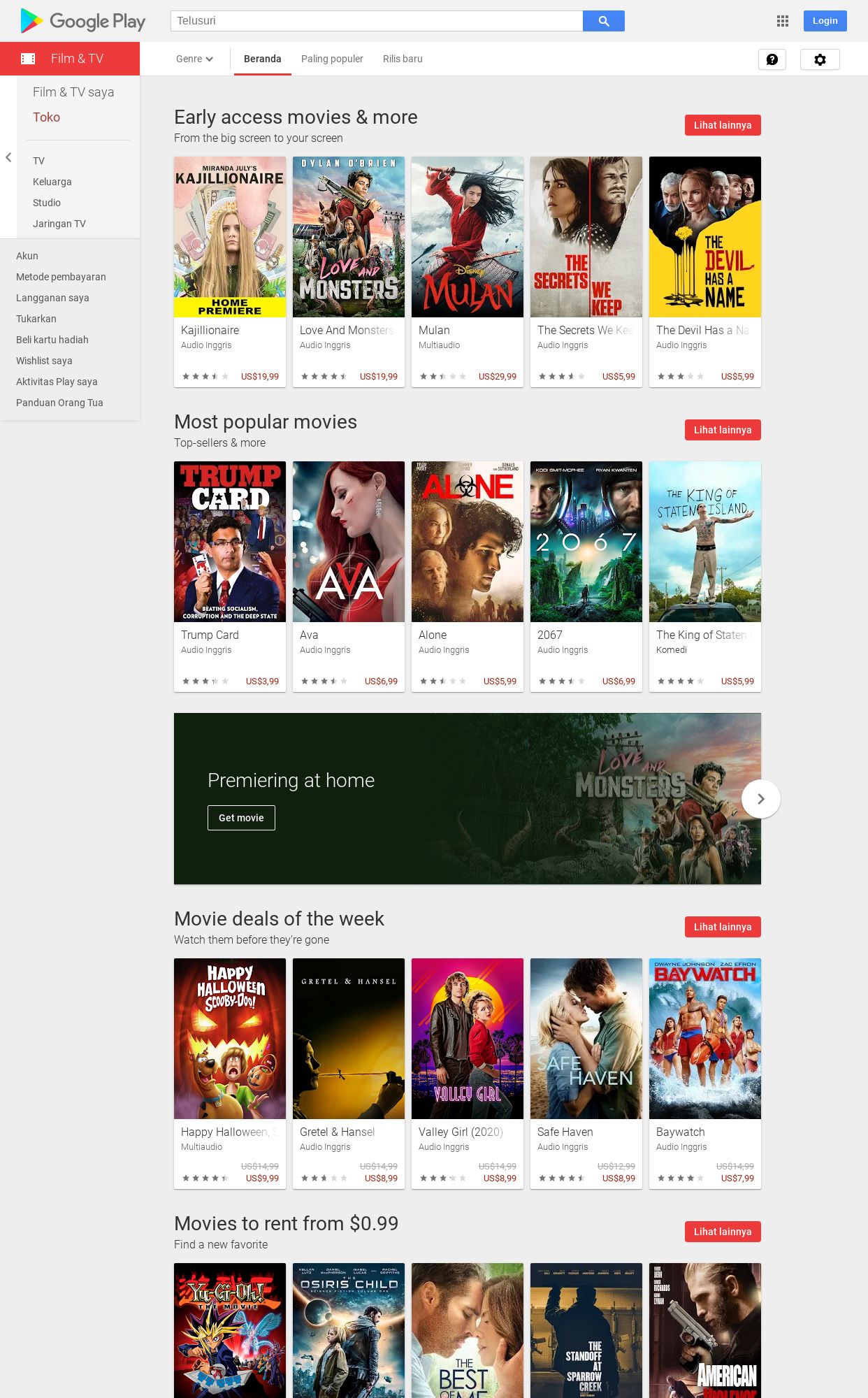The height and width of the screenshot is (1398, 868).
Task: Click Lihat lainnya for Movie deals of the week
Action: 723,927
